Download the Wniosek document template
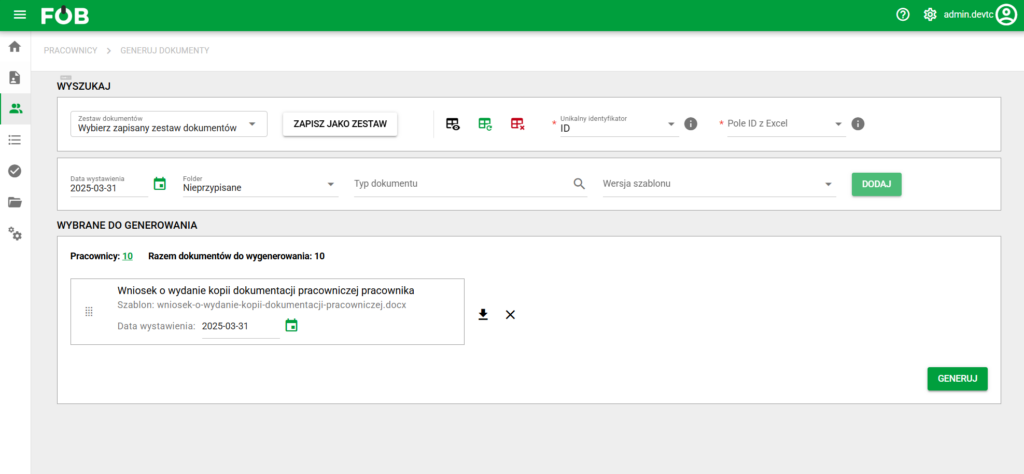The image size is (1024, 474). point(483,315)
